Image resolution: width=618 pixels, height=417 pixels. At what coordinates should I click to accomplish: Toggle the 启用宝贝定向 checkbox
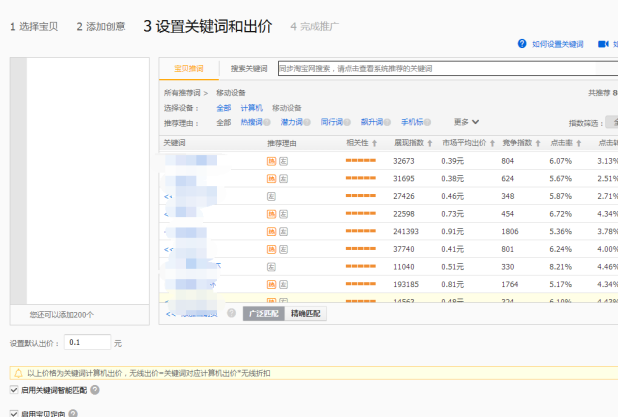coord(14,413)
